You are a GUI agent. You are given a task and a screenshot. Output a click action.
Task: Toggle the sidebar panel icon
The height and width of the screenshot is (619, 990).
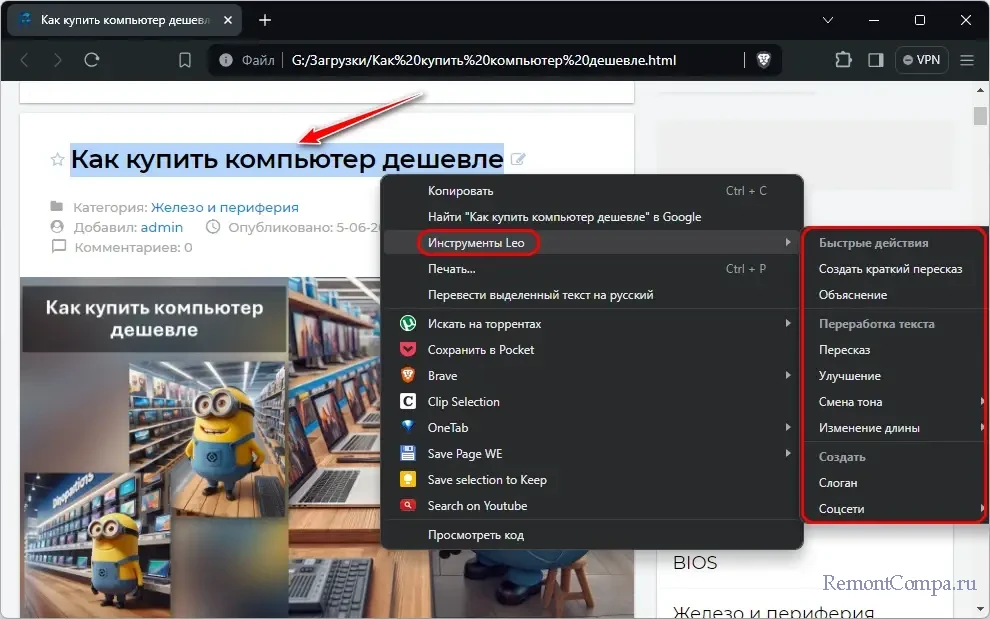pyautogui.click(x=876, y=60)
